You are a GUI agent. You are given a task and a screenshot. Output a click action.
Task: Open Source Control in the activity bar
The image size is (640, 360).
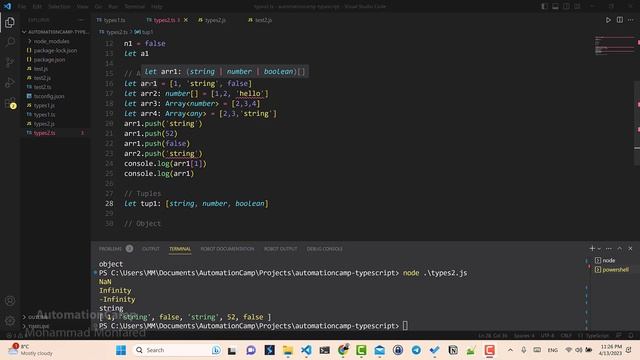pos(10,62)
